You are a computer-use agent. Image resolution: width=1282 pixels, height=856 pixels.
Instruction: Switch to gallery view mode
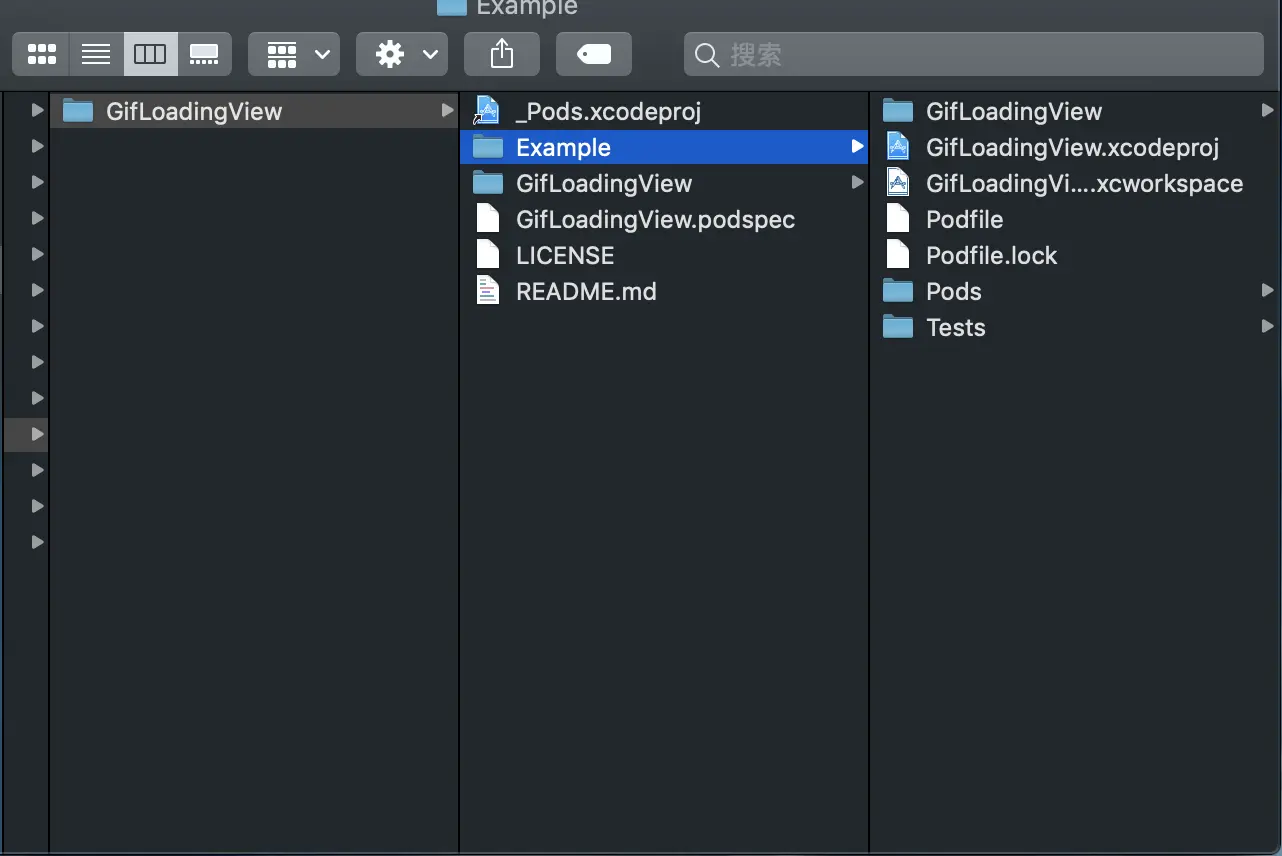coord(204,54)
